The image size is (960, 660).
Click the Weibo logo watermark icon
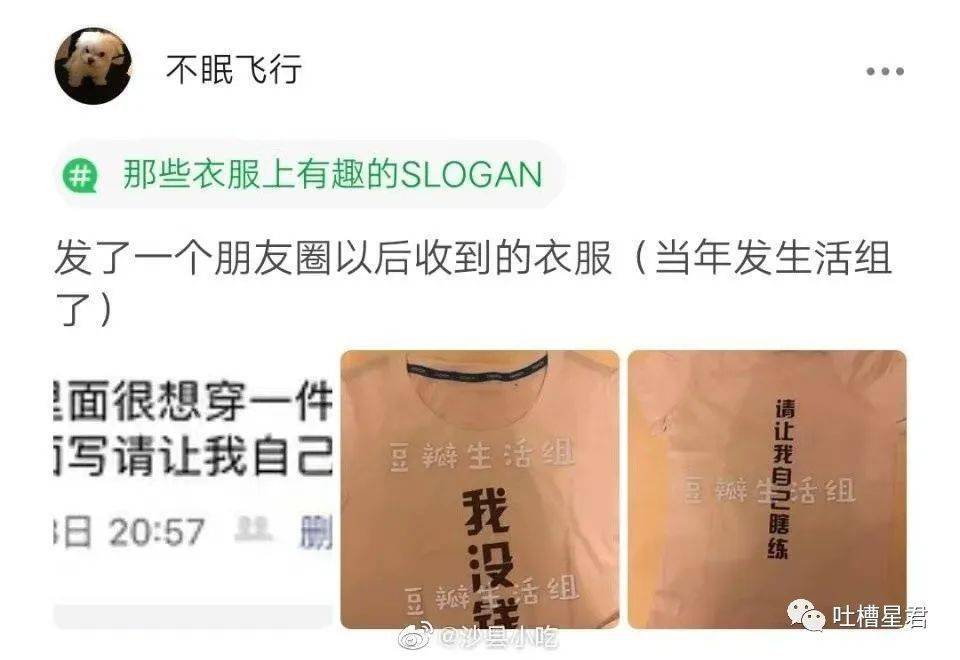click(417, 636)
